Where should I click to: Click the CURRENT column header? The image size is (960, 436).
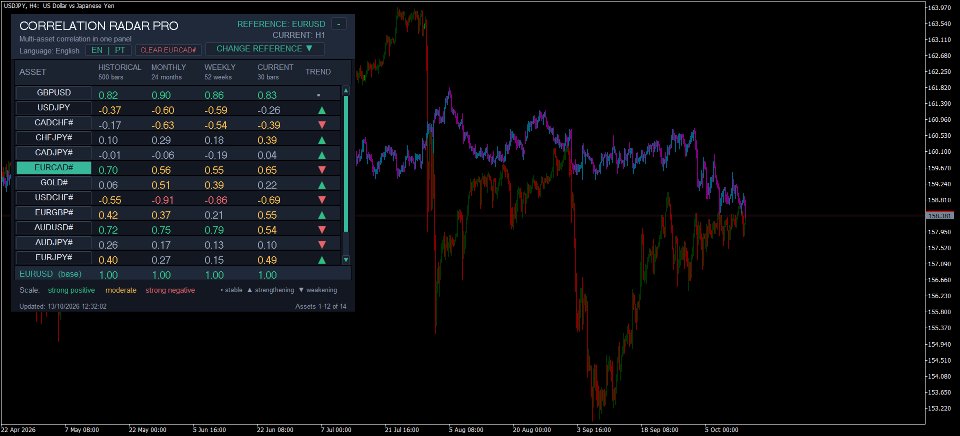(x=276, y=67)
